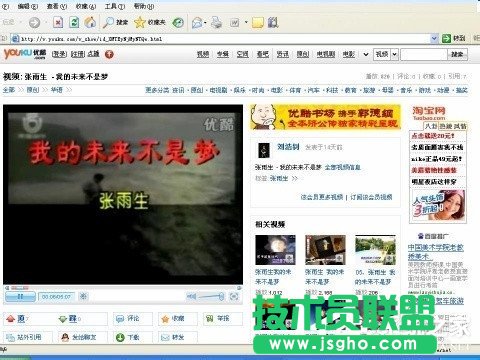Click the 该会员更多视频 link

click(x=322, y=197)
